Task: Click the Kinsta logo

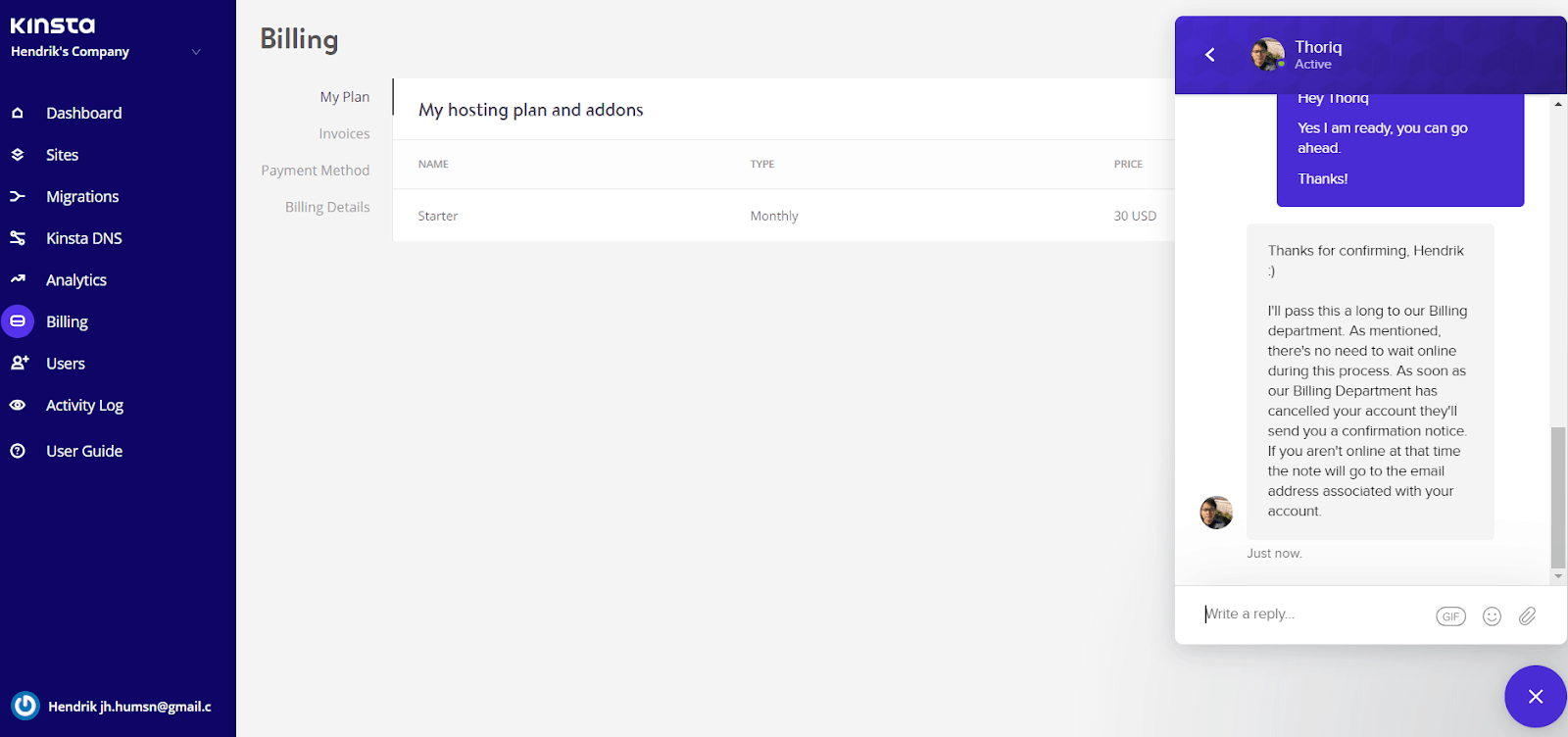Action: [x=53, y=25]
